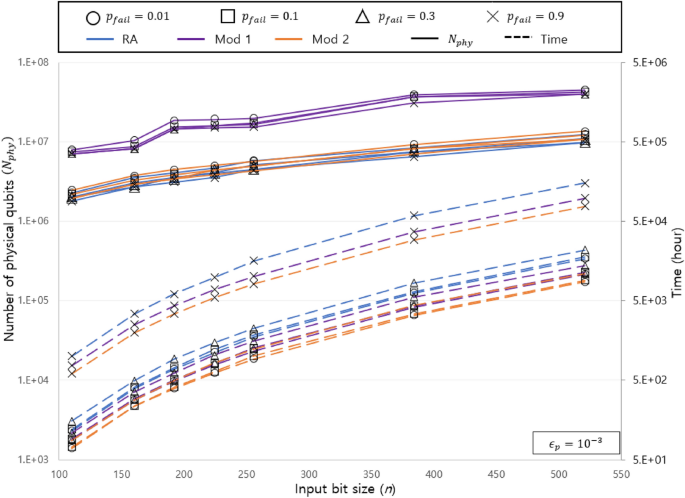Screen dimensions: 685x498
Task: Click the triangle marker for p_fail = 0.3
Action: pyautogui.click(x=363, y=17)
